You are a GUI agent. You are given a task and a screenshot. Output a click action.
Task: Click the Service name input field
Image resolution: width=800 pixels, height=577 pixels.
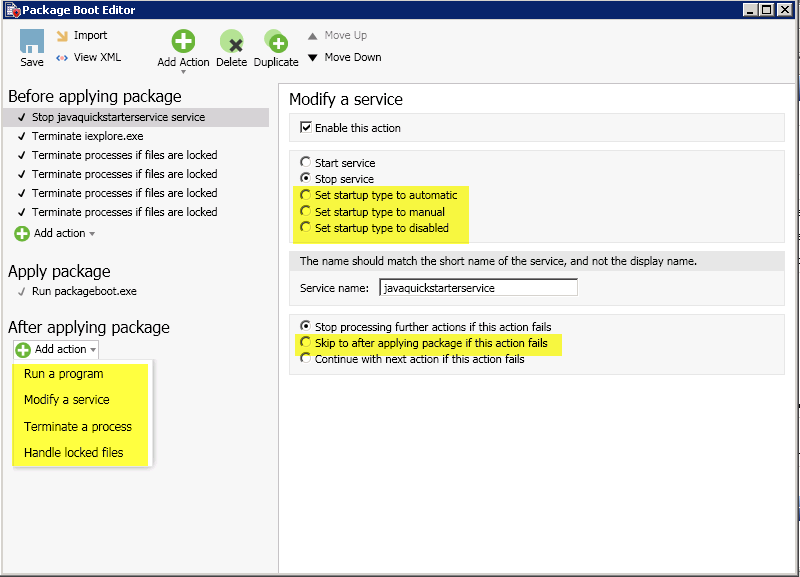[479, 288]
